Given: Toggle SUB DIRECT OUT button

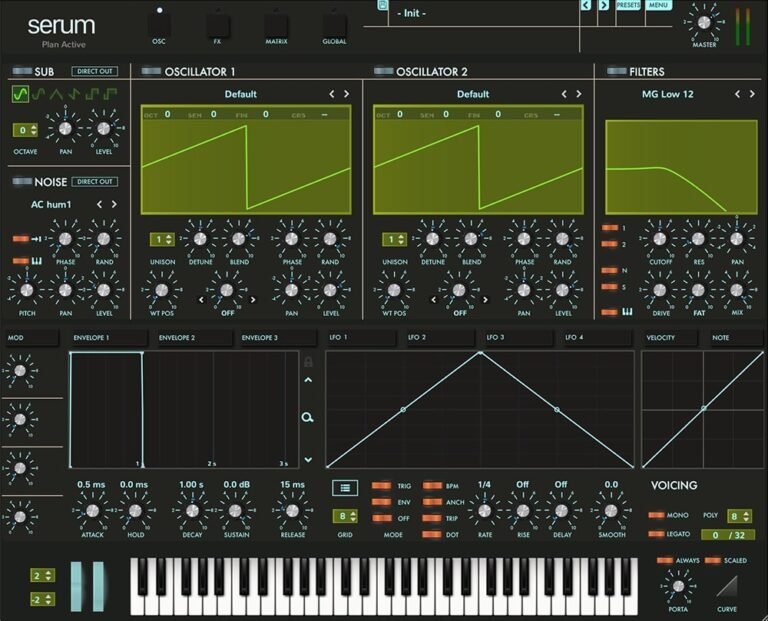Looking at the screenshot, I should 95,72.
